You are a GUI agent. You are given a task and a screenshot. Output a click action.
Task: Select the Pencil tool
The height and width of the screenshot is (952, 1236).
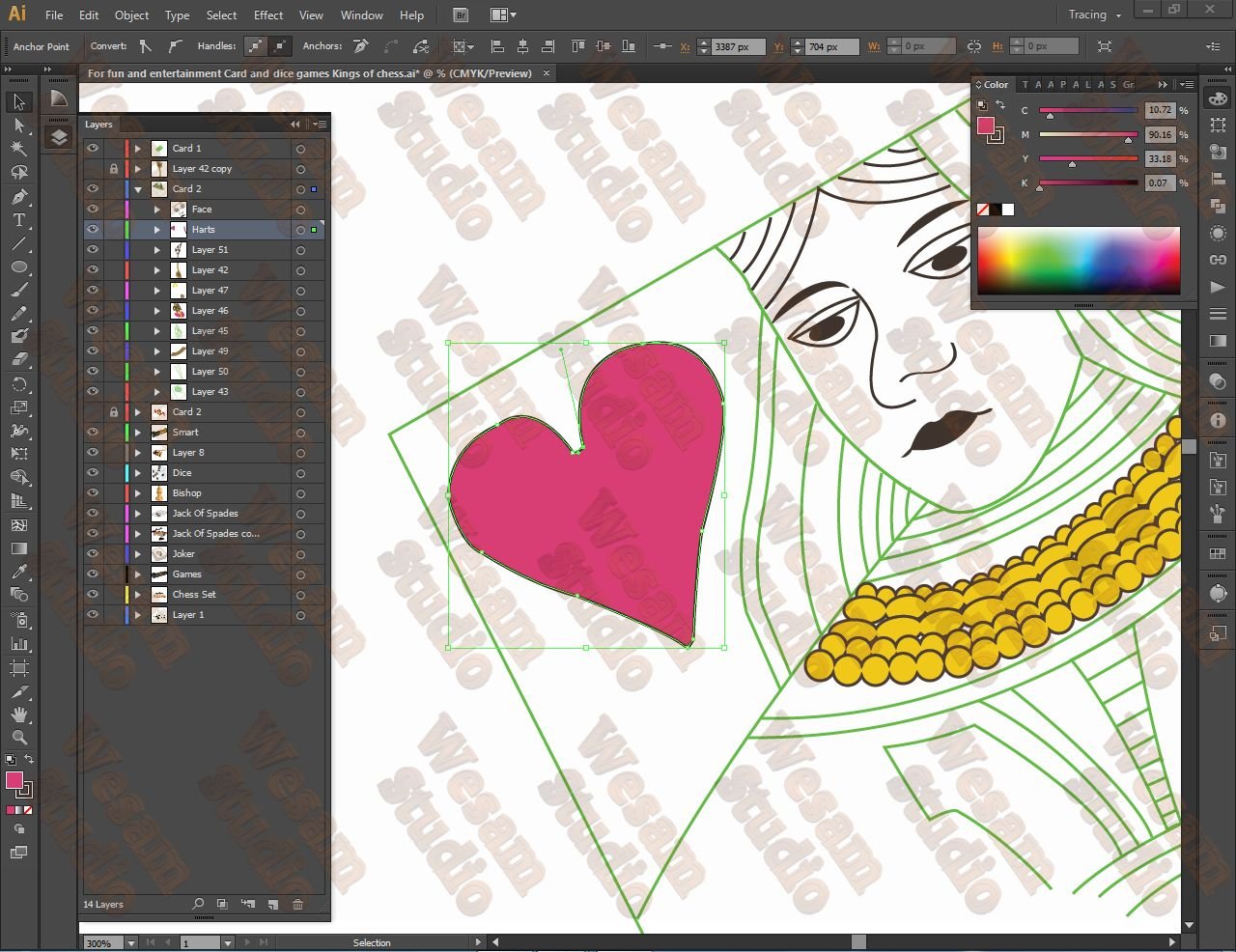click(x=19, y=314)
